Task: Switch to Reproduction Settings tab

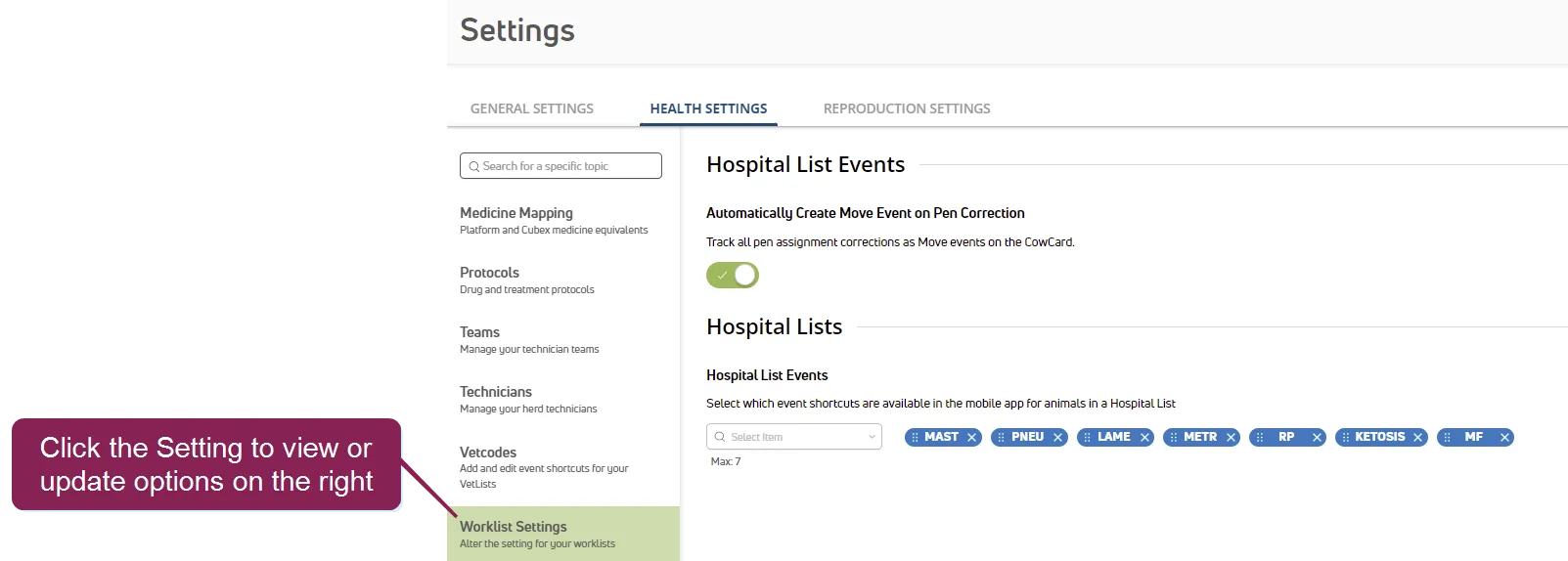Action: pyautogui.click(x=907, y=108)
